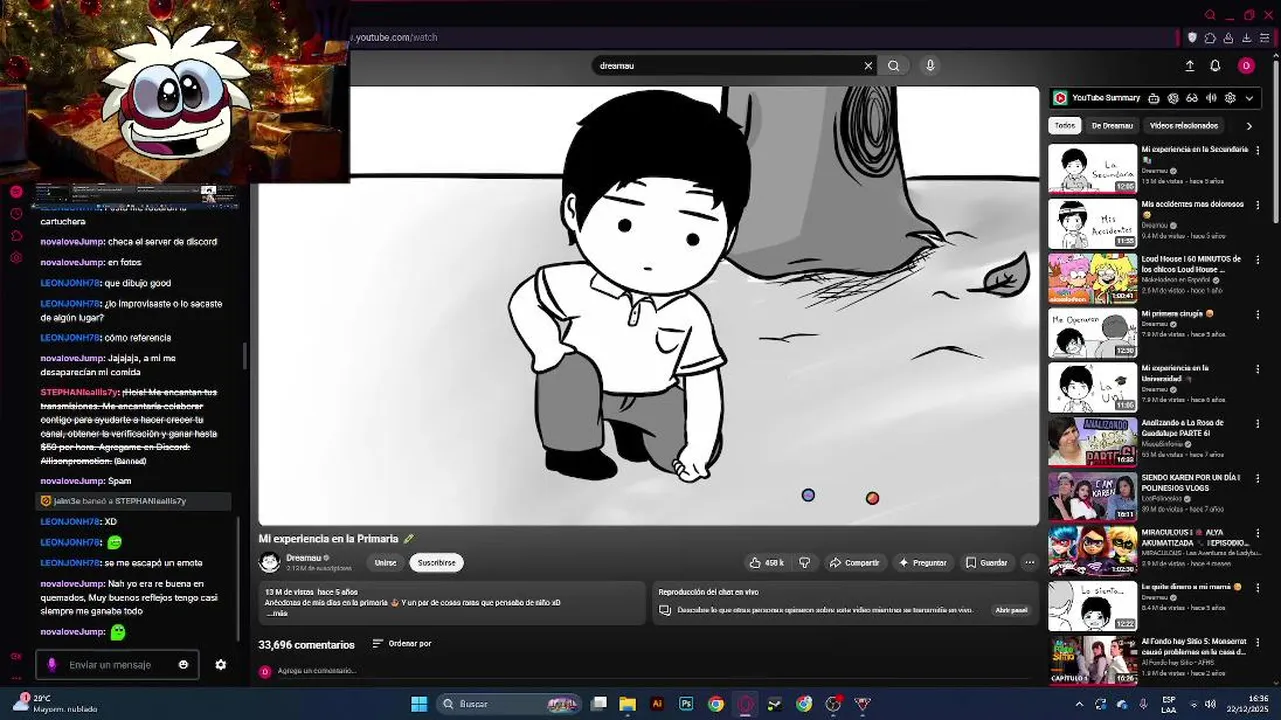Click the purple chat identity icon
This screenshot has height=720, width=1281.
(x=52, y=665)
